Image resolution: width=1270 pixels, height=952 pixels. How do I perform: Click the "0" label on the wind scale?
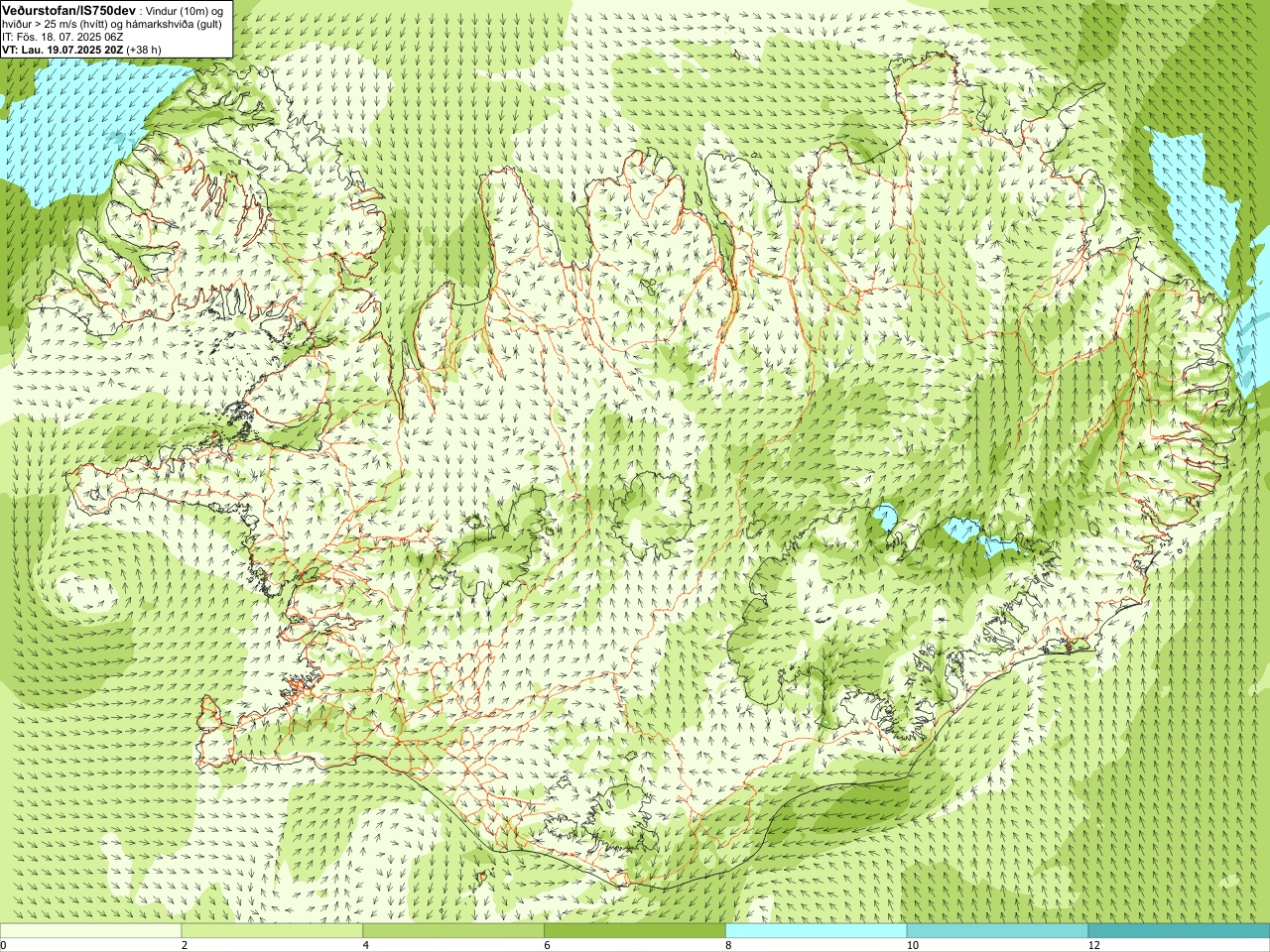click(3, 945)
